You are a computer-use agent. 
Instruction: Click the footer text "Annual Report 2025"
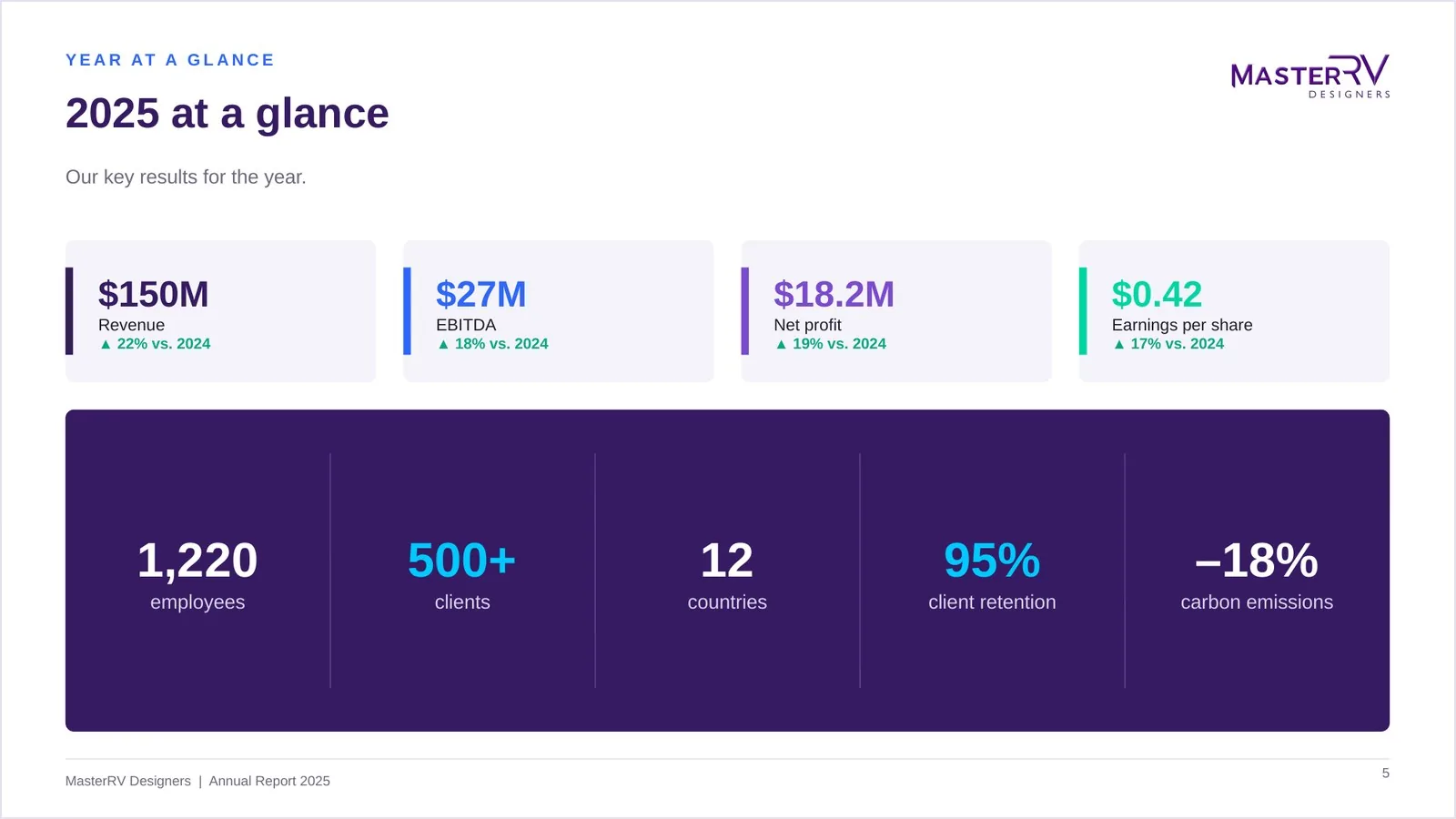pyautogui.click(x=269, y=781)
